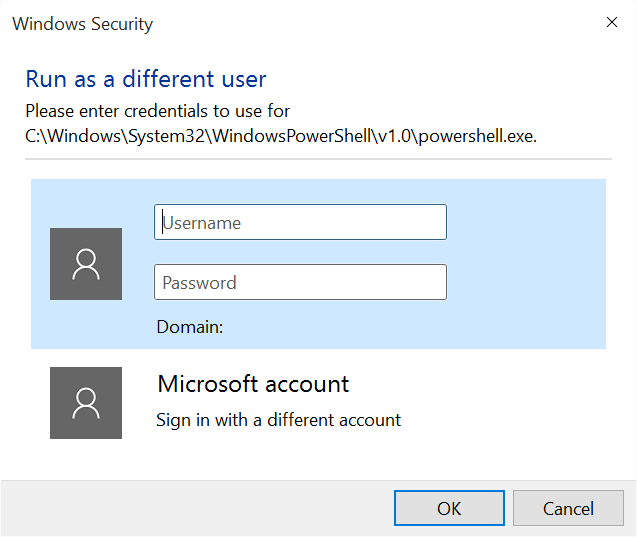Click the Username input field
The width and height of the screenshot is (637, 537).
point(300,222)
